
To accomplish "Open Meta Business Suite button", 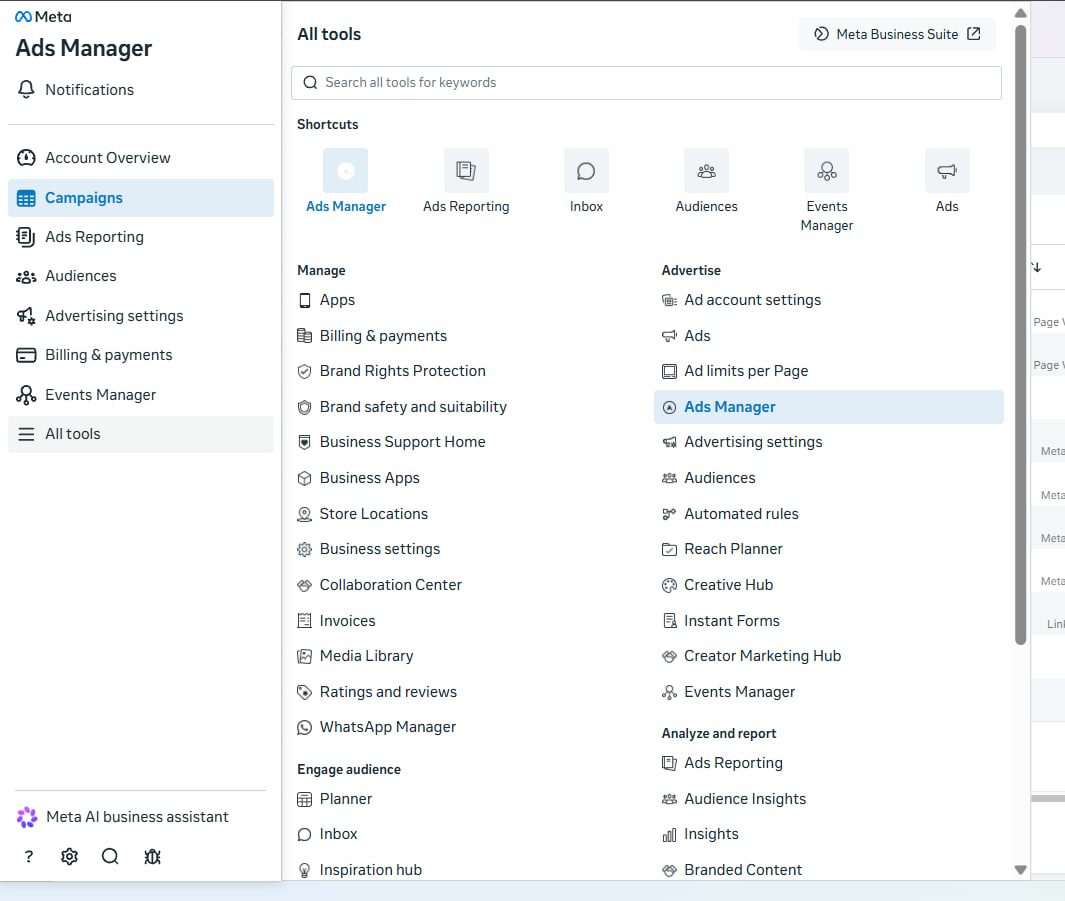I will tap(897, 34).
